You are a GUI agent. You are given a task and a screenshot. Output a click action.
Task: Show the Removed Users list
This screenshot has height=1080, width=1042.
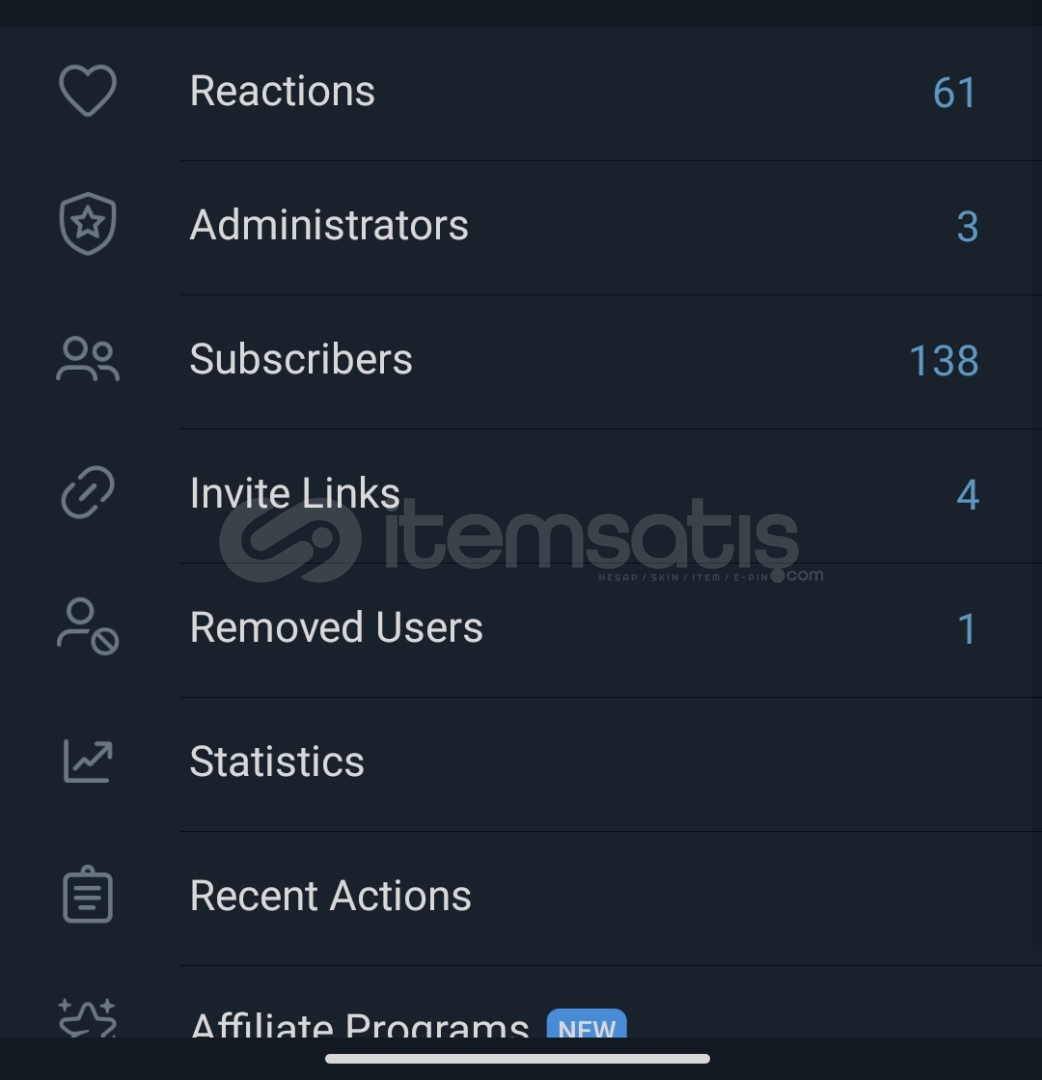coord(521,630)
